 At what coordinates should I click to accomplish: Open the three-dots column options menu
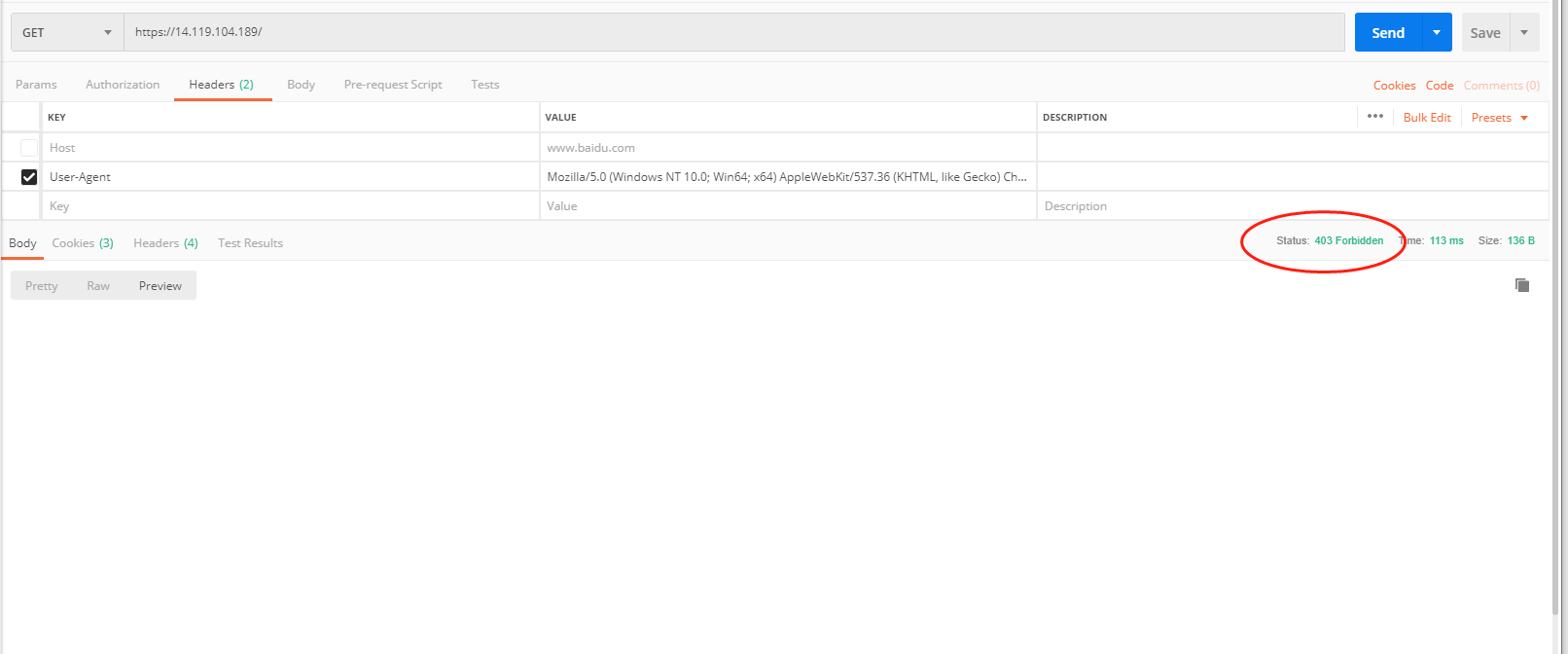point(1374,117)
